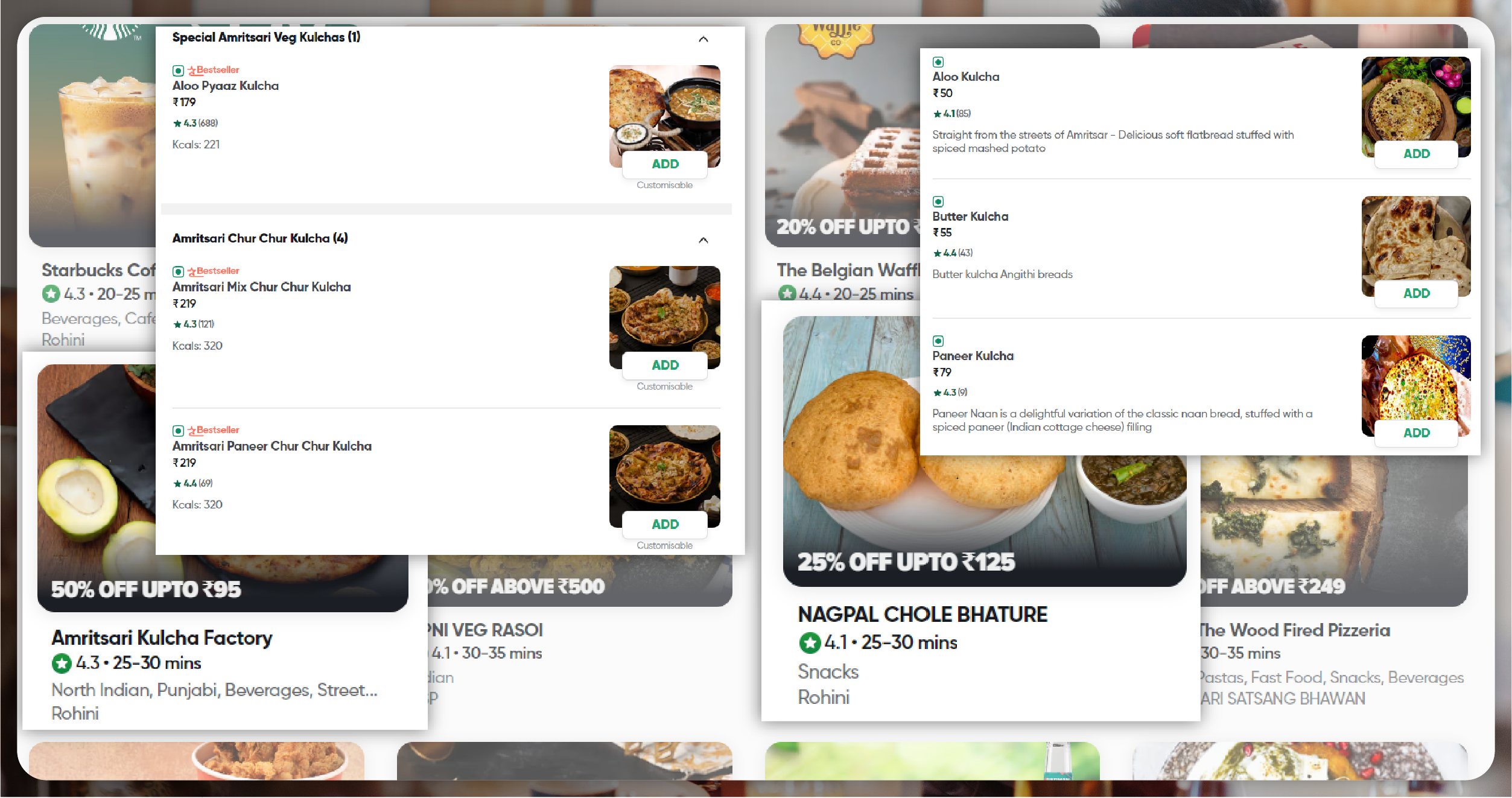
Task: Select the Paneer Kulcha ADD button
Action: pos(1416,432)
